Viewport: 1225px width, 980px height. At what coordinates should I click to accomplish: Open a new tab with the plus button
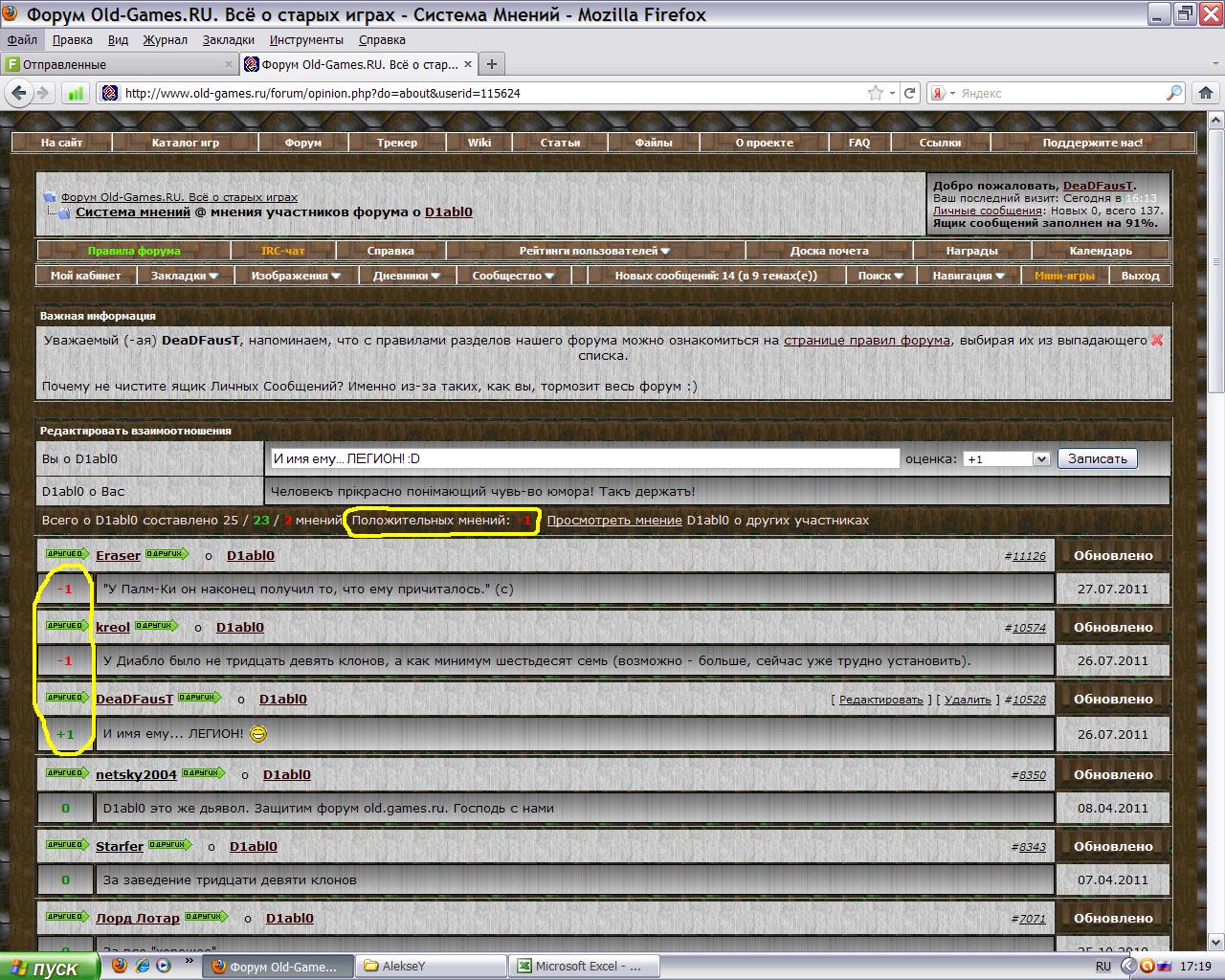[492, 64]
